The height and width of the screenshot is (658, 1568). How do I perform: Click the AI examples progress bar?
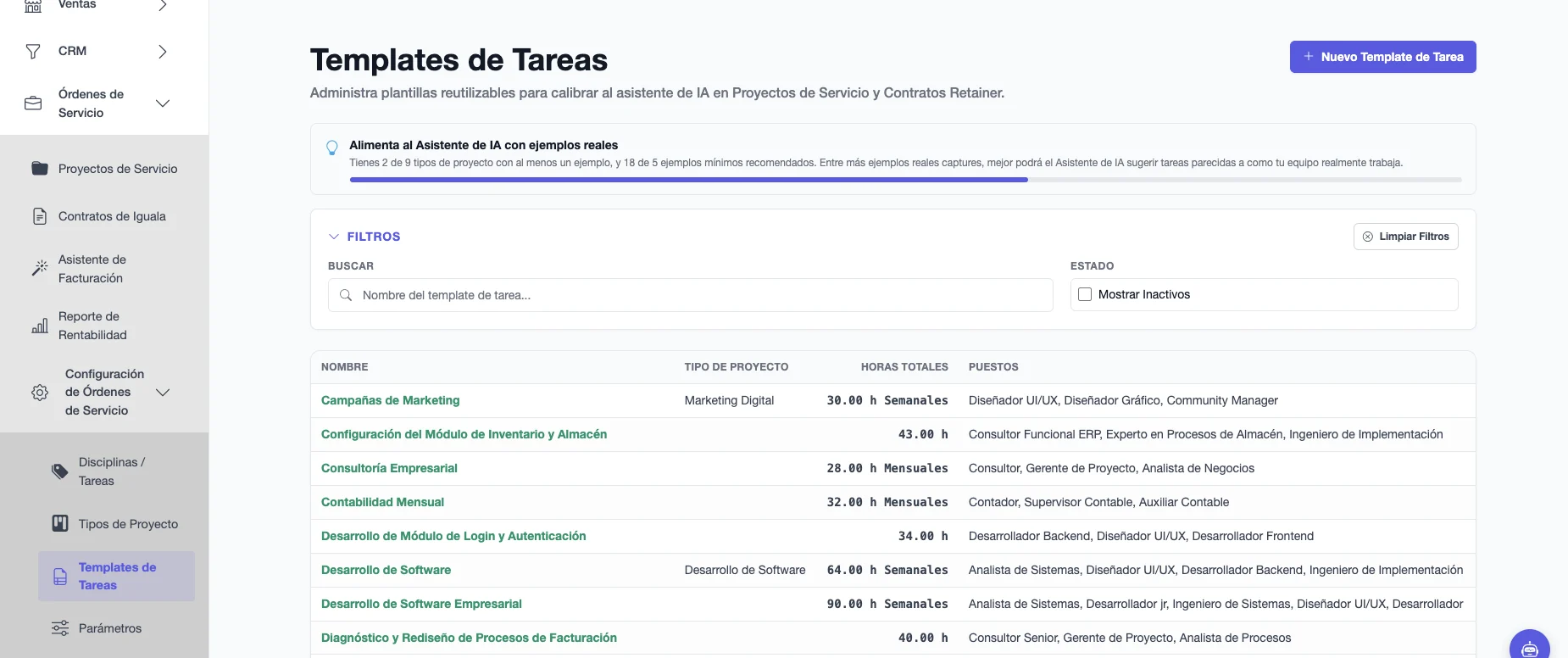(905, 180)
